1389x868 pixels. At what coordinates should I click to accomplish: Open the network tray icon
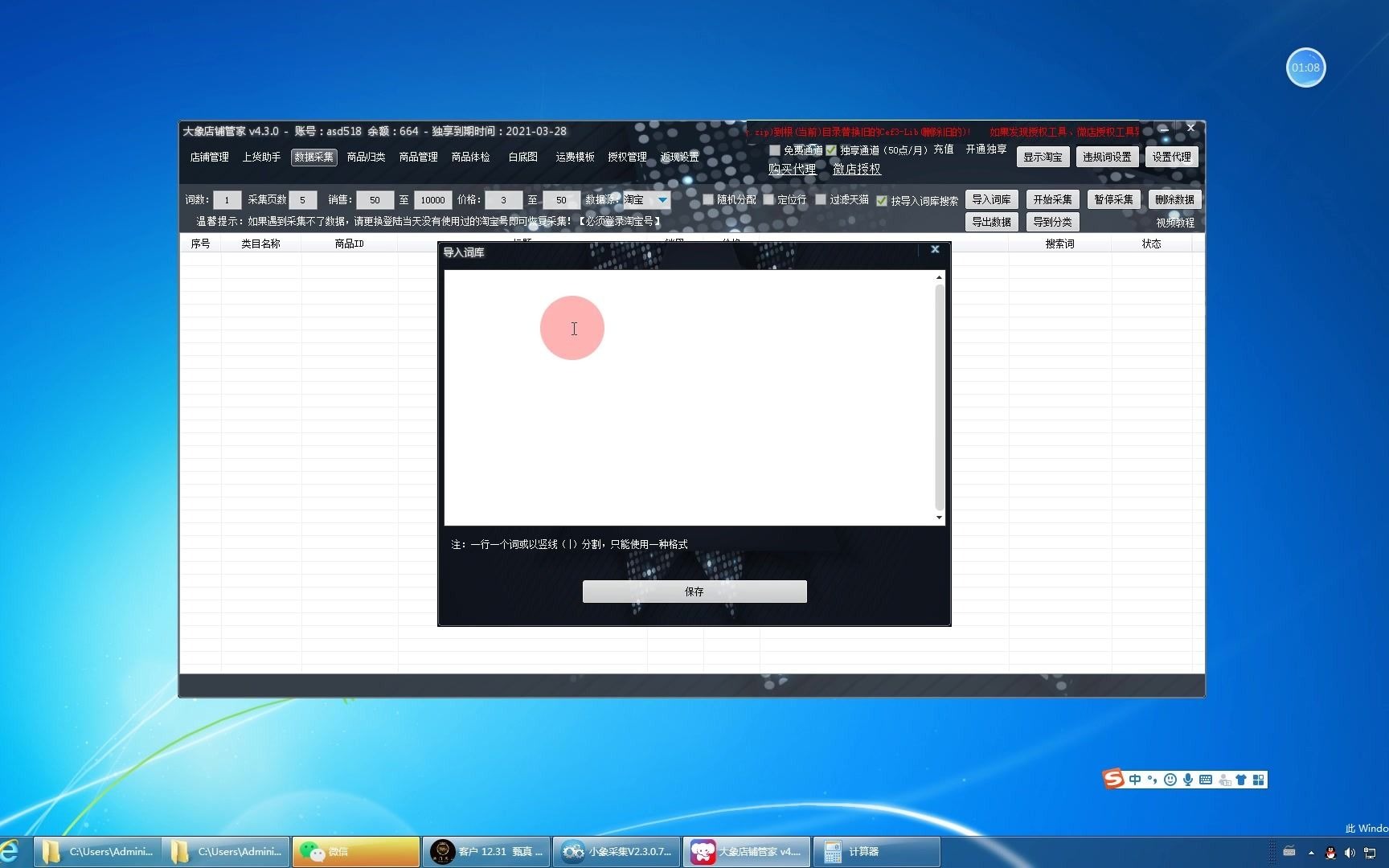tap(1370, 853)
